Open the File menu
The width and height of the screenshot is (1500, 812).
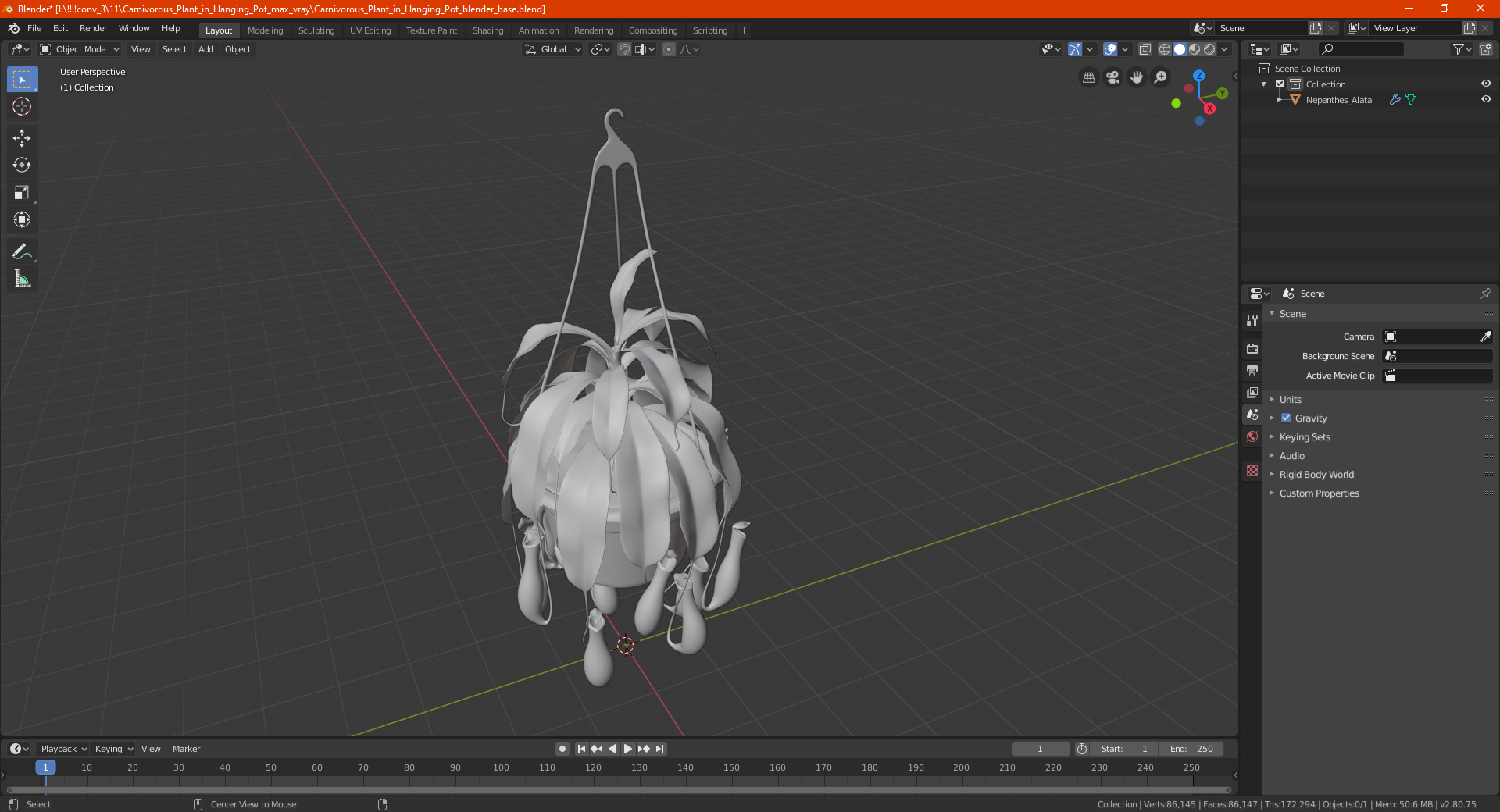click(34, 28)
